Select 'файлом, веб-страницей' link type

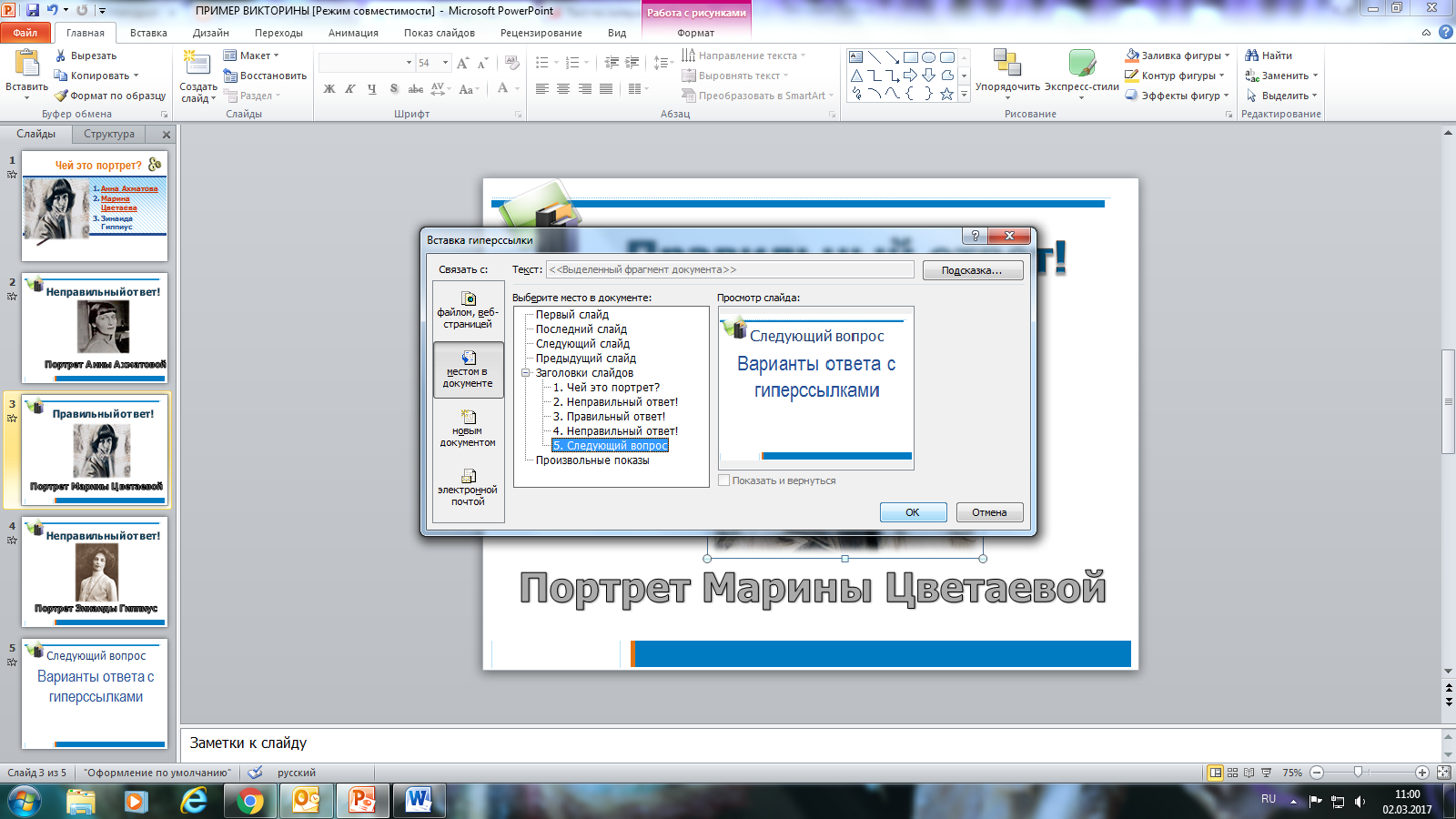[x=469, y=311]
